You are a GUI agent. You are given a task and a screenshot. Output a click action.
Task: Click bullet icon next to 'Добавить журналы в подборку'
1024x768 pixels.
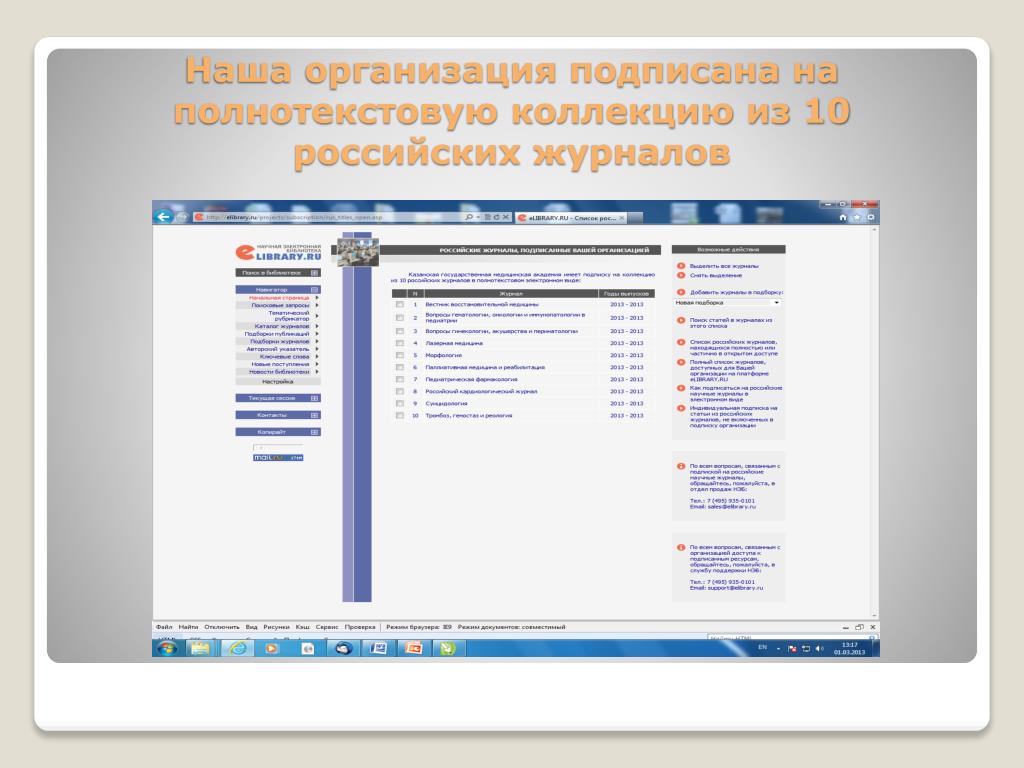[x=681, y=292]
